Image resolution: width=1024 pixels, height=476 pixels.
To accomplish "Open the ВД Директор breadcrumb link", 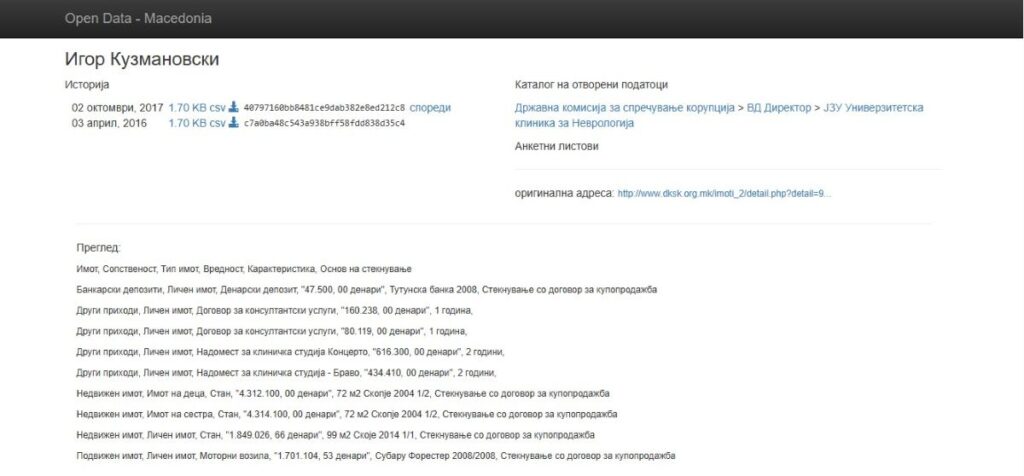I will [x=779, y=107].
